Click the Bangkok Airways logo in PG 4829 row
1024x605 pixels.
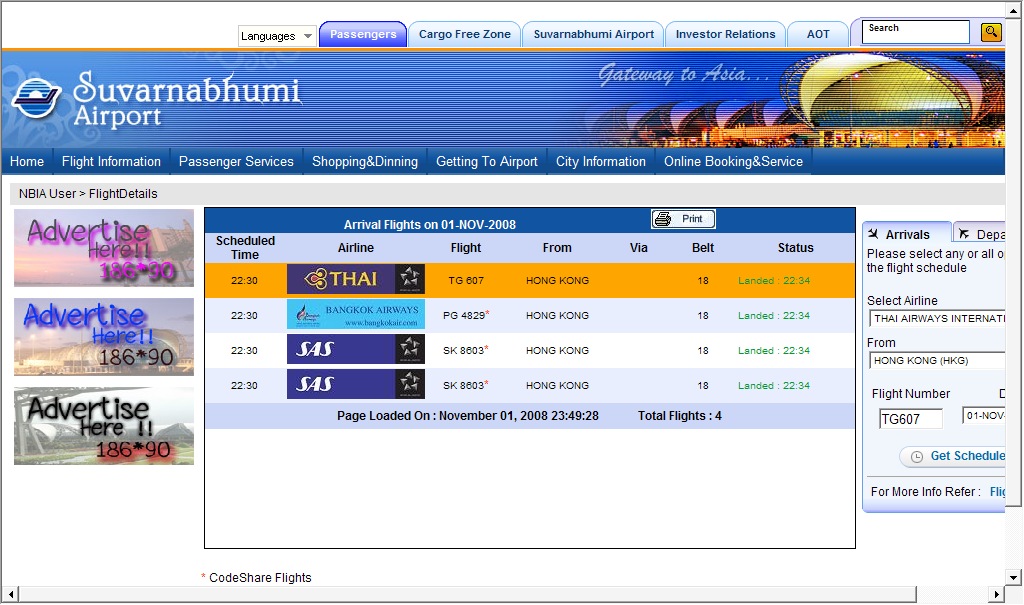tap(356, 315)
